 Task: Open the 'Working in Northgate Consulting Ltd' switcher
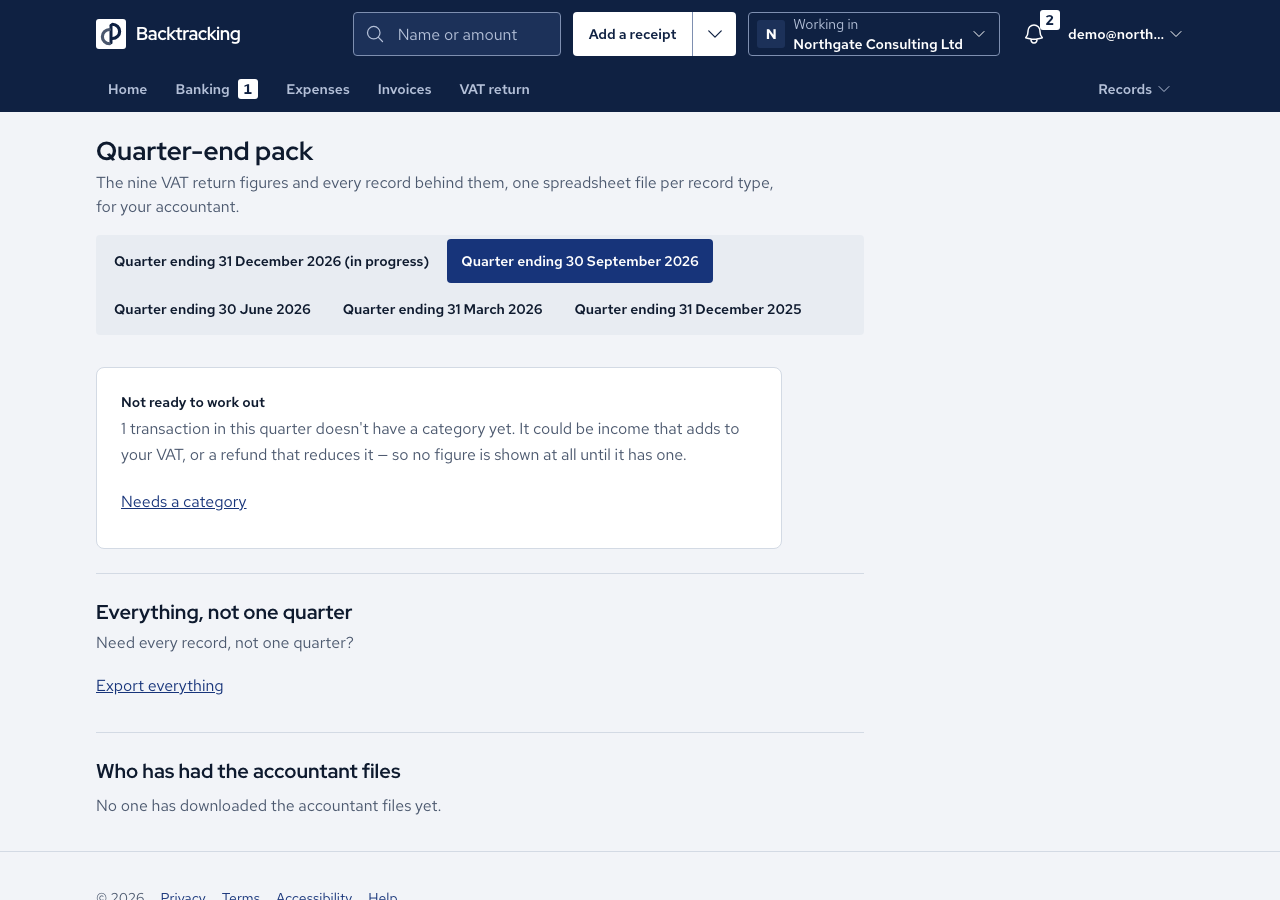874,34
